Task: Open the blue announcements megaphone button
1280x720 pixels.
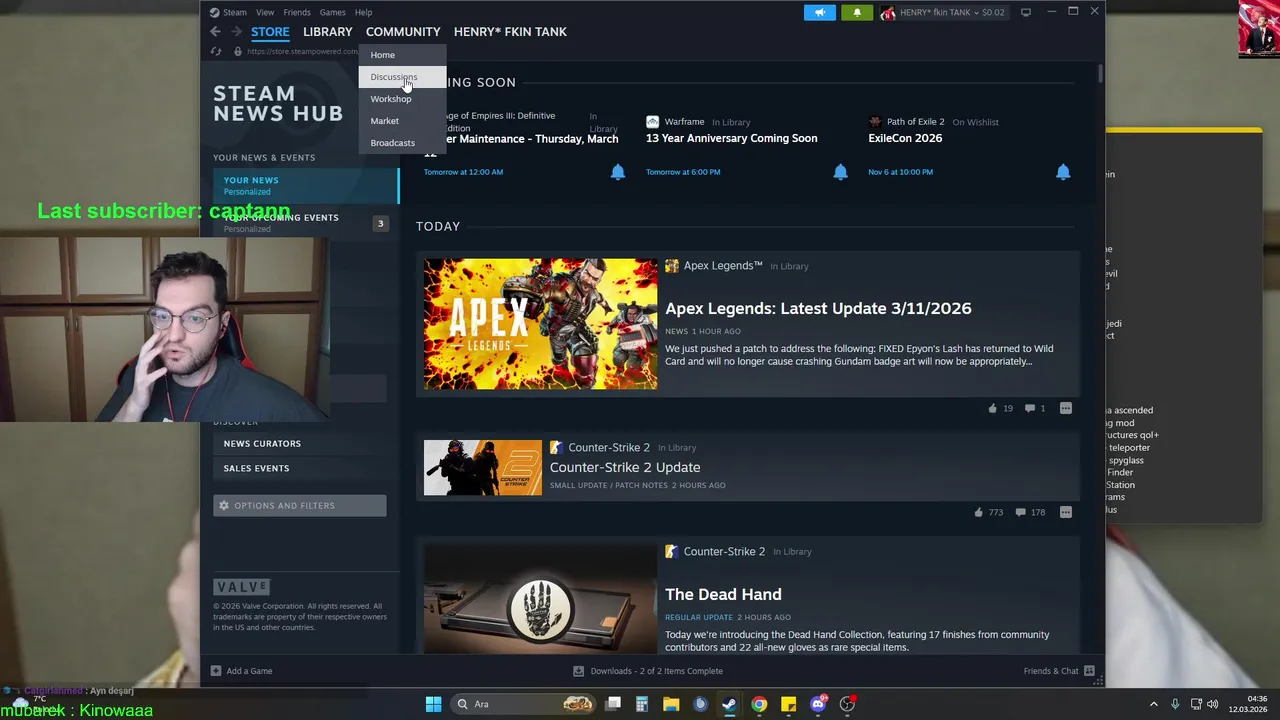Action: point(819,12)
